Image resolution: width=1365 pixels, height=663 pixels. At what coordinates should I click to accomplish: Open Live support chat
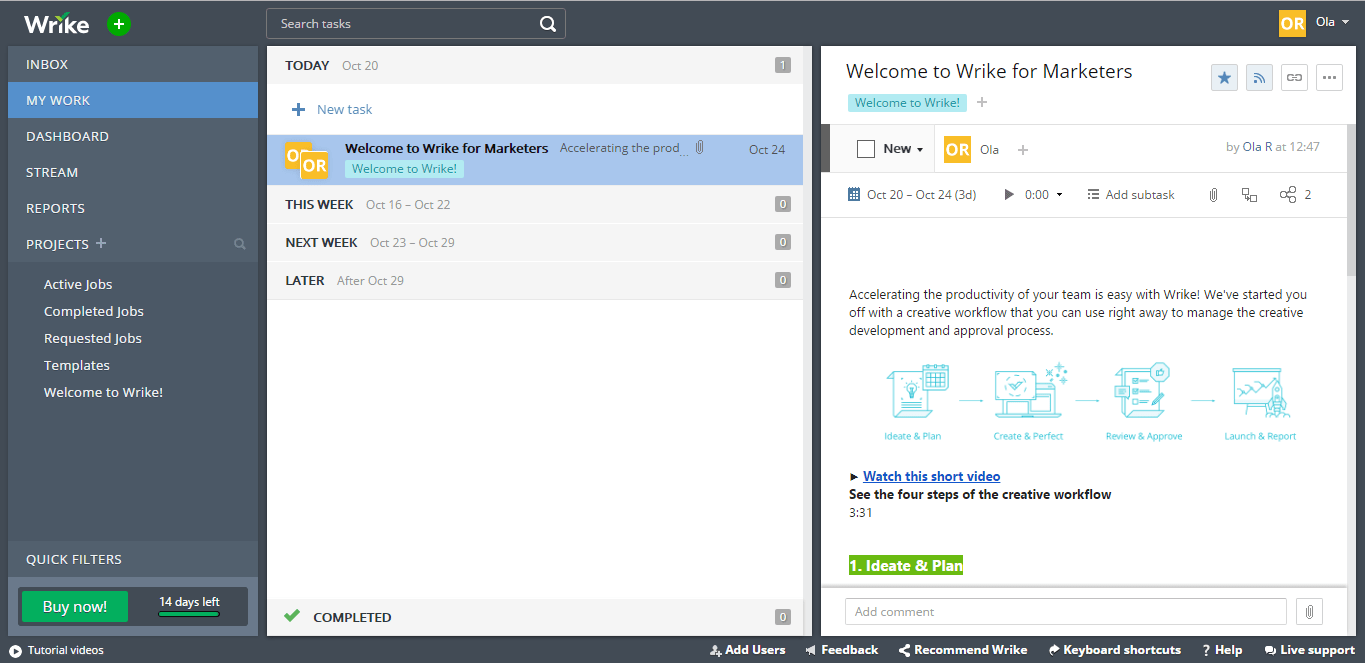(x=1309, y=650)
